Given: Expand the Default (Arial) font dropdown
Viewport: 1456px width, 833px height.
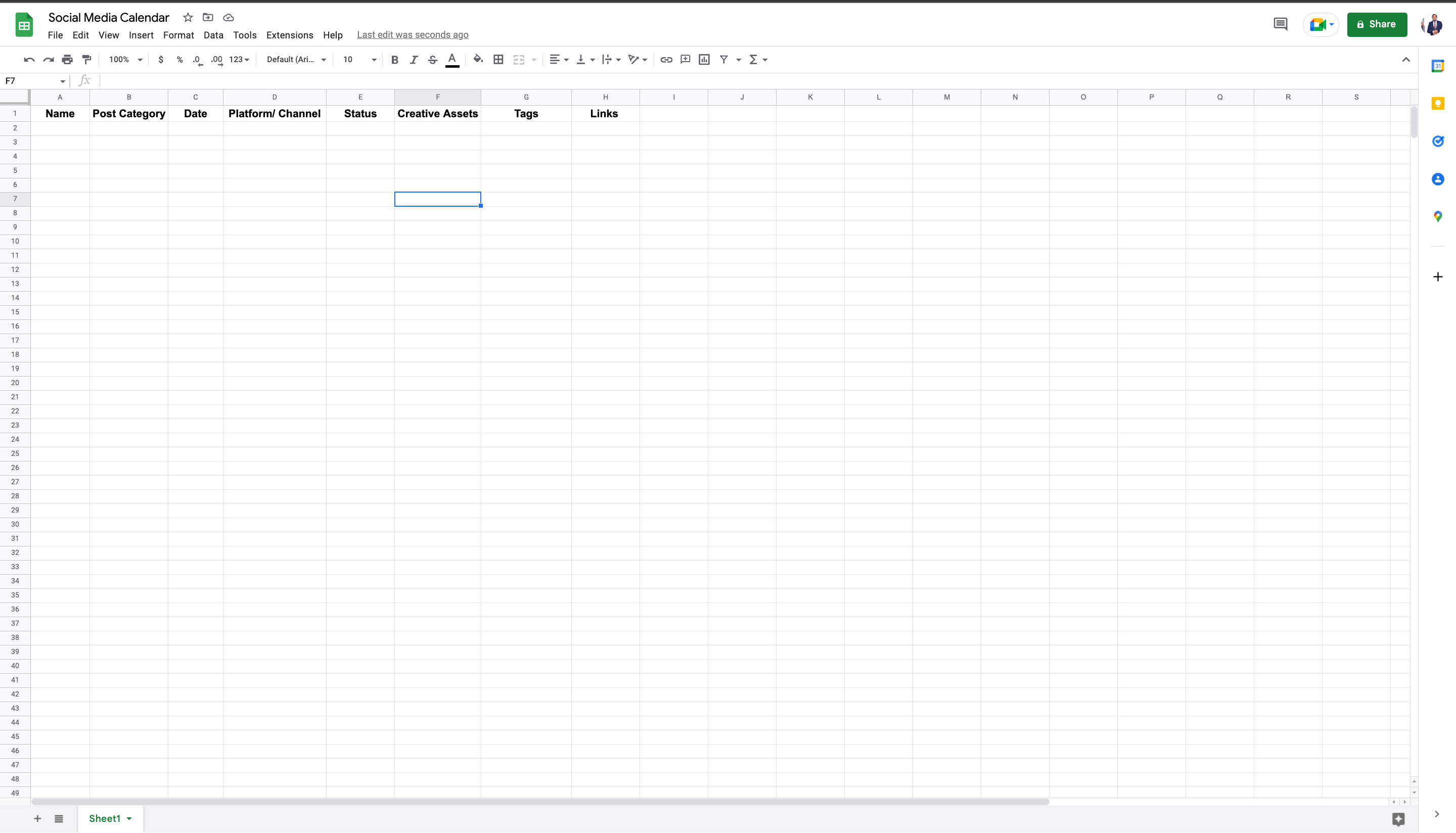Looking at the screenshot, I should tap(296, 60).
